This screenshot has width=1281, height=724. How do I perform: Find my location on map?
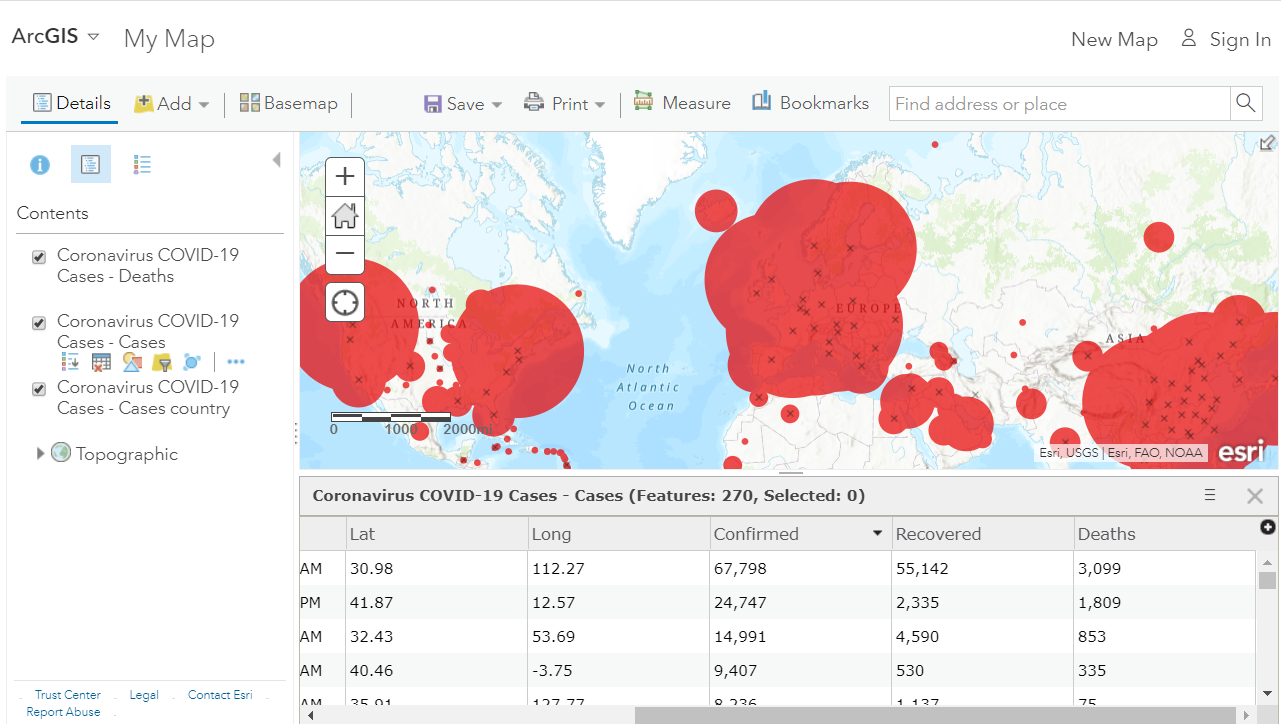coord(345,301)
